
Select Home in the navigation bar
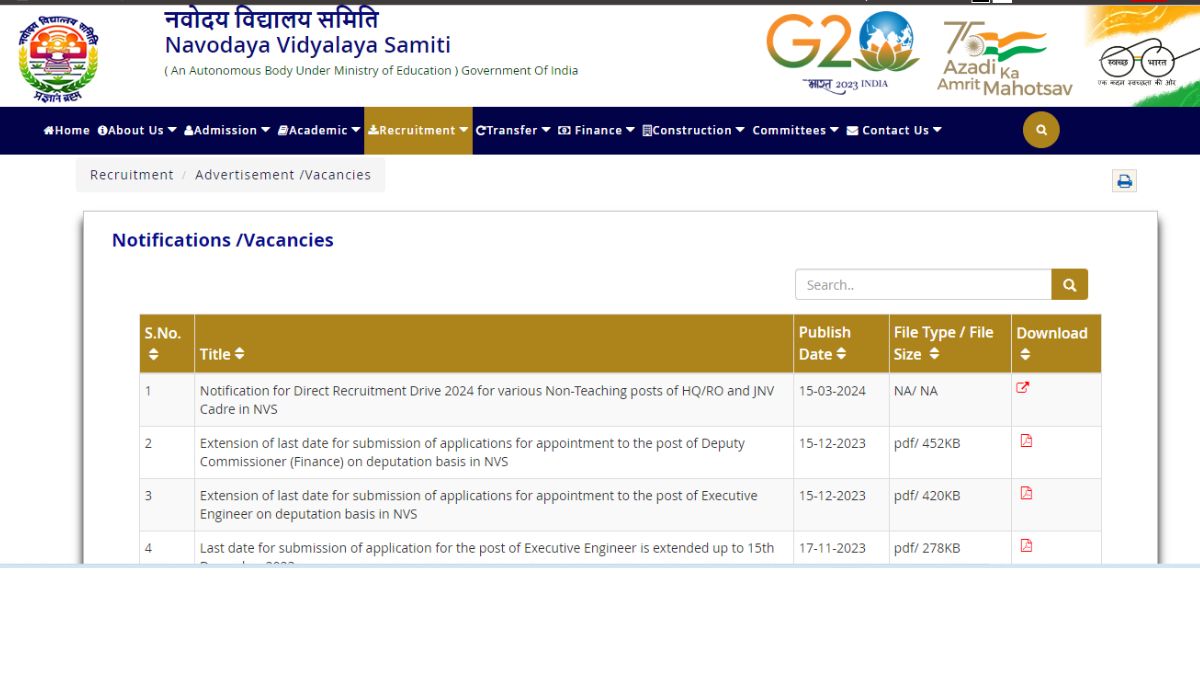click(x=67, y=130)
